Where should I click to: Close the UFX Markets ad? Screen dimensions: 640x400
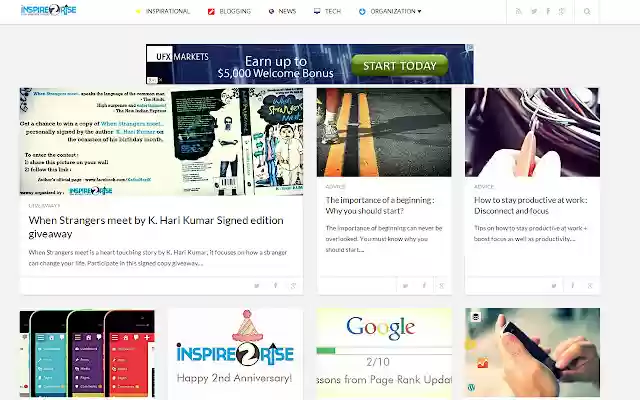point(160,80)
